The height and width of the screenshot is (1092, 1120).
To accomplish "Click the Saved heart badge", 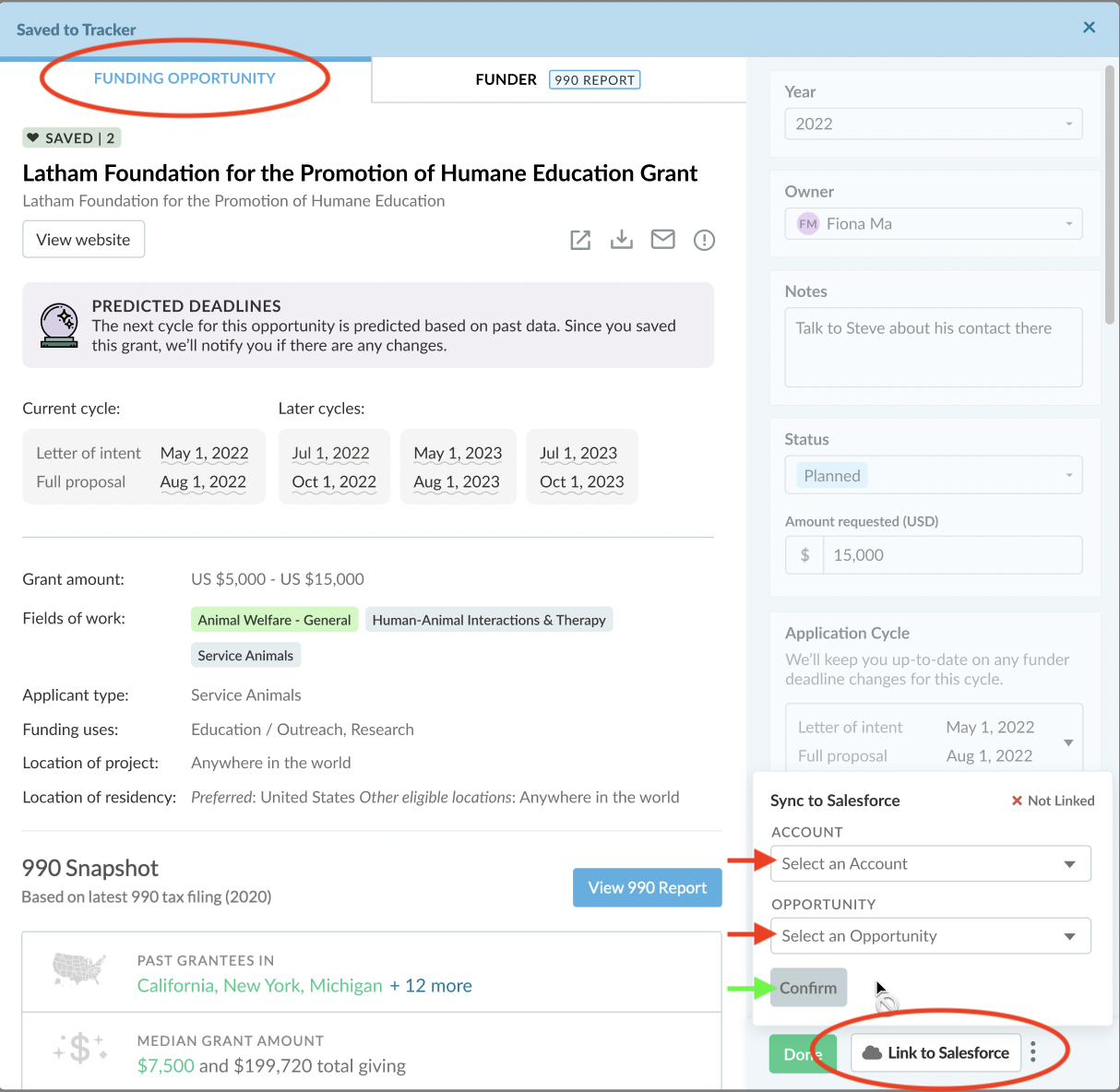I will (72, 138).
